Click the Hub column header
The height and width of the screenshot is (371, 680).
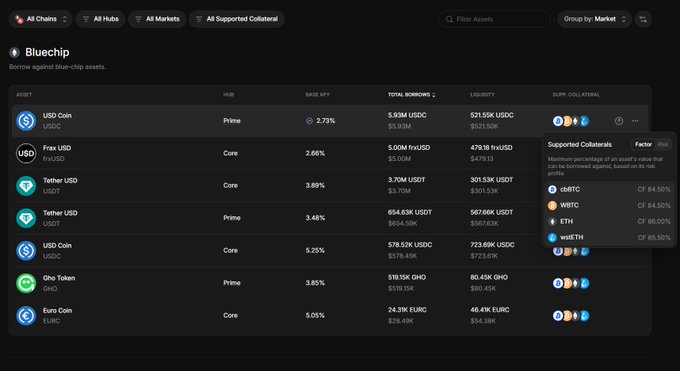point(229,95)
